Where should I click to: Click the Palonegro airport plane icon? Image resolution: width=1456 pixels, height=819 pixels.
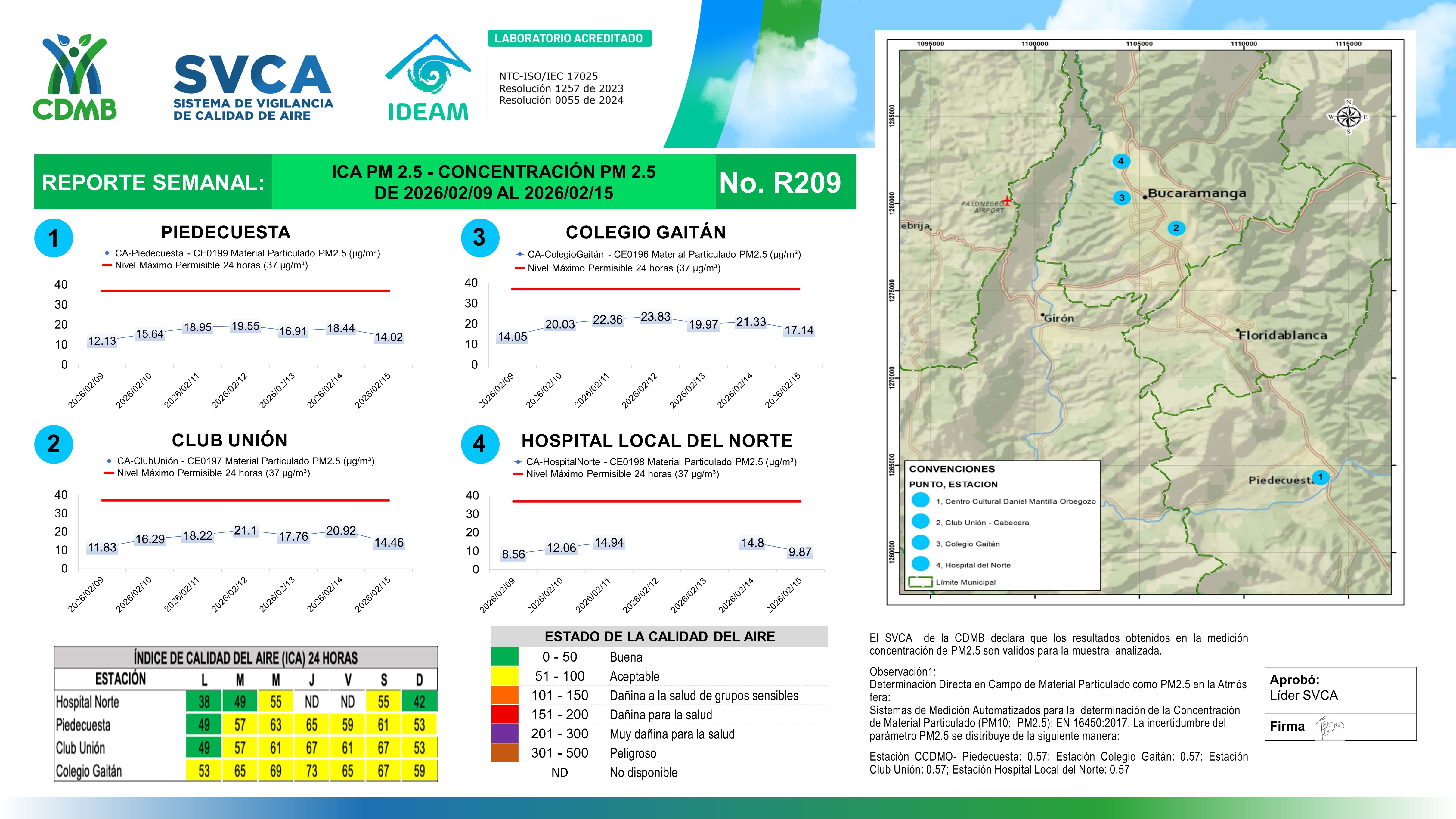click(1007, 201)
